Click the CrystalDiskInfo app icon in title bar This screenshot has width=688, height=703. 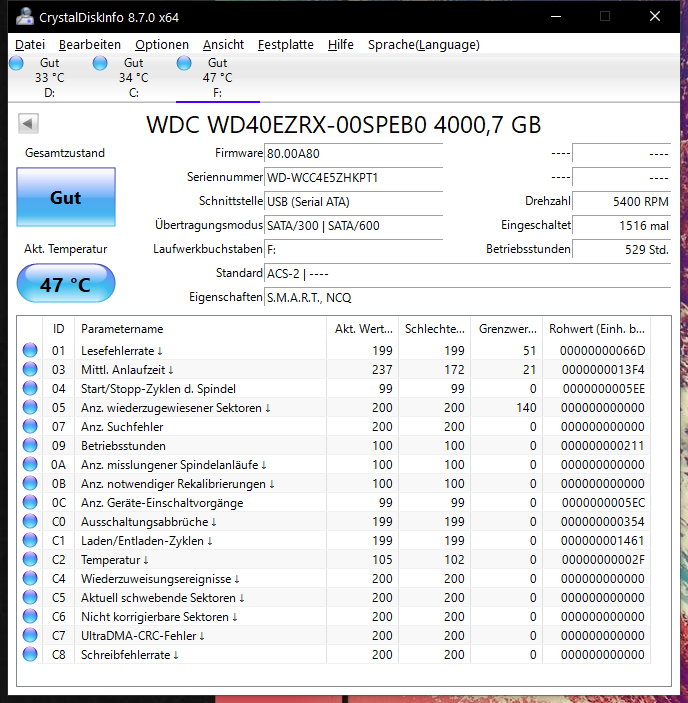click(25, 17)
